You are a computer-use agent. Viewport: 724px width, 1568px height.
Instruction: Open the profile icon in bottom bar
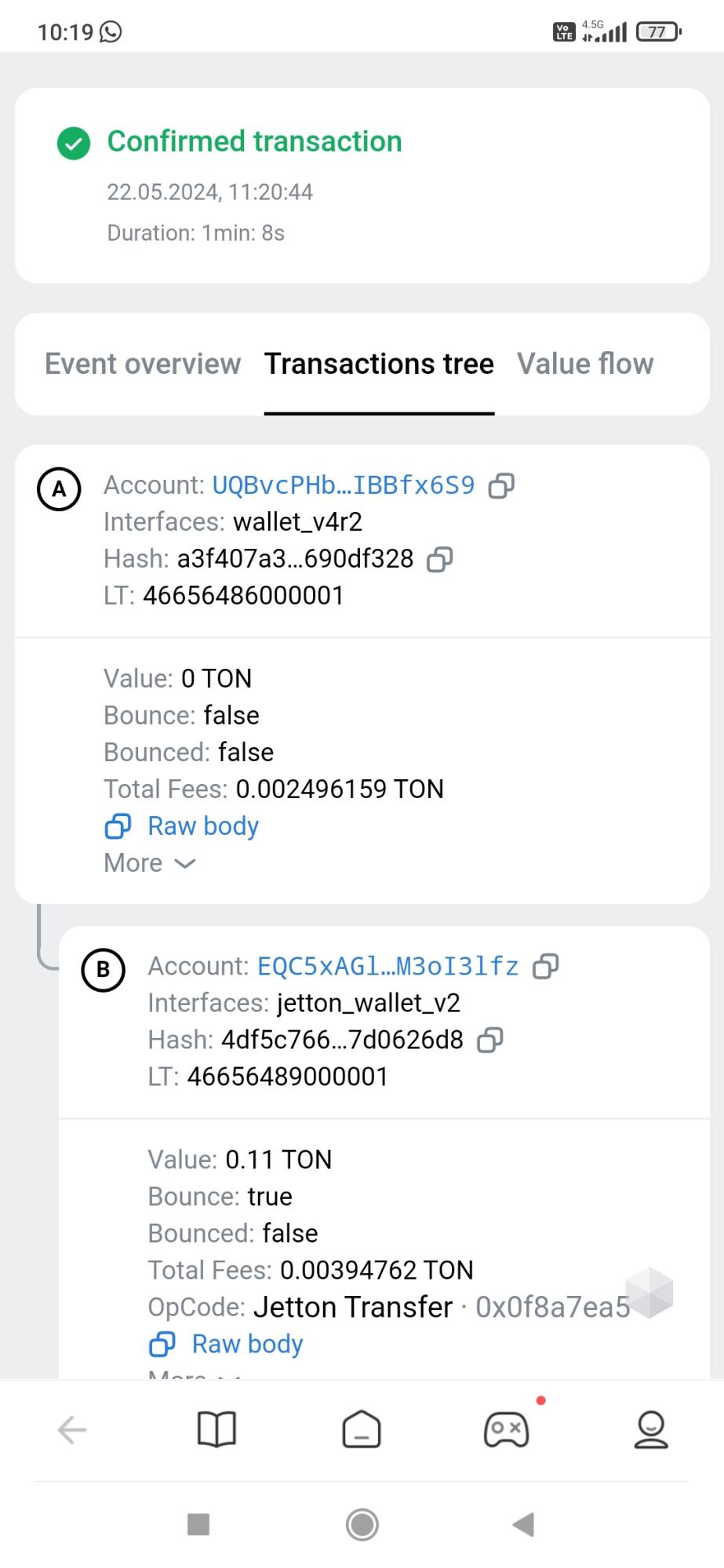click(x=650, y=1428)
